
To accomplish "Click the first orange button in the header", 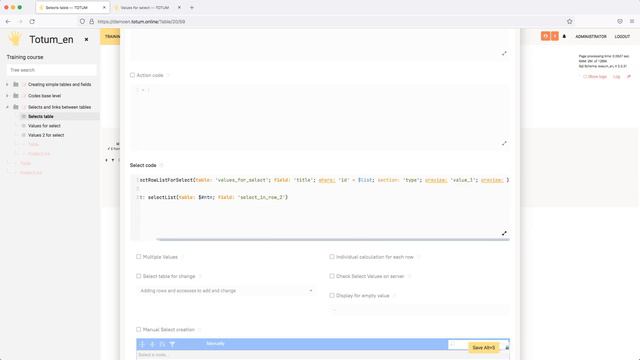I will 545,36.
